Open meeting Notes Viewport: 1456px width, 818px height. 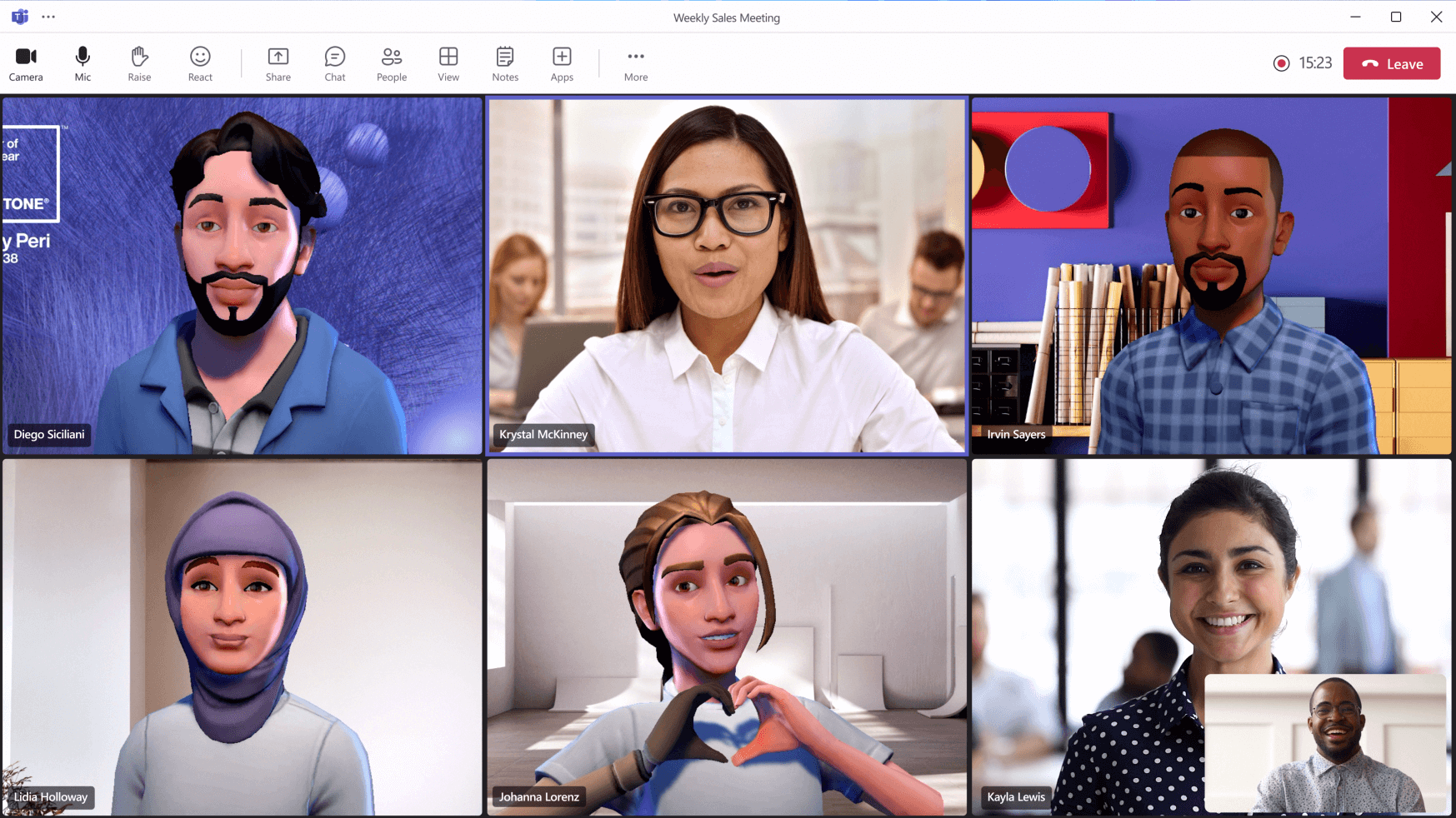click(x=504, y=62)
